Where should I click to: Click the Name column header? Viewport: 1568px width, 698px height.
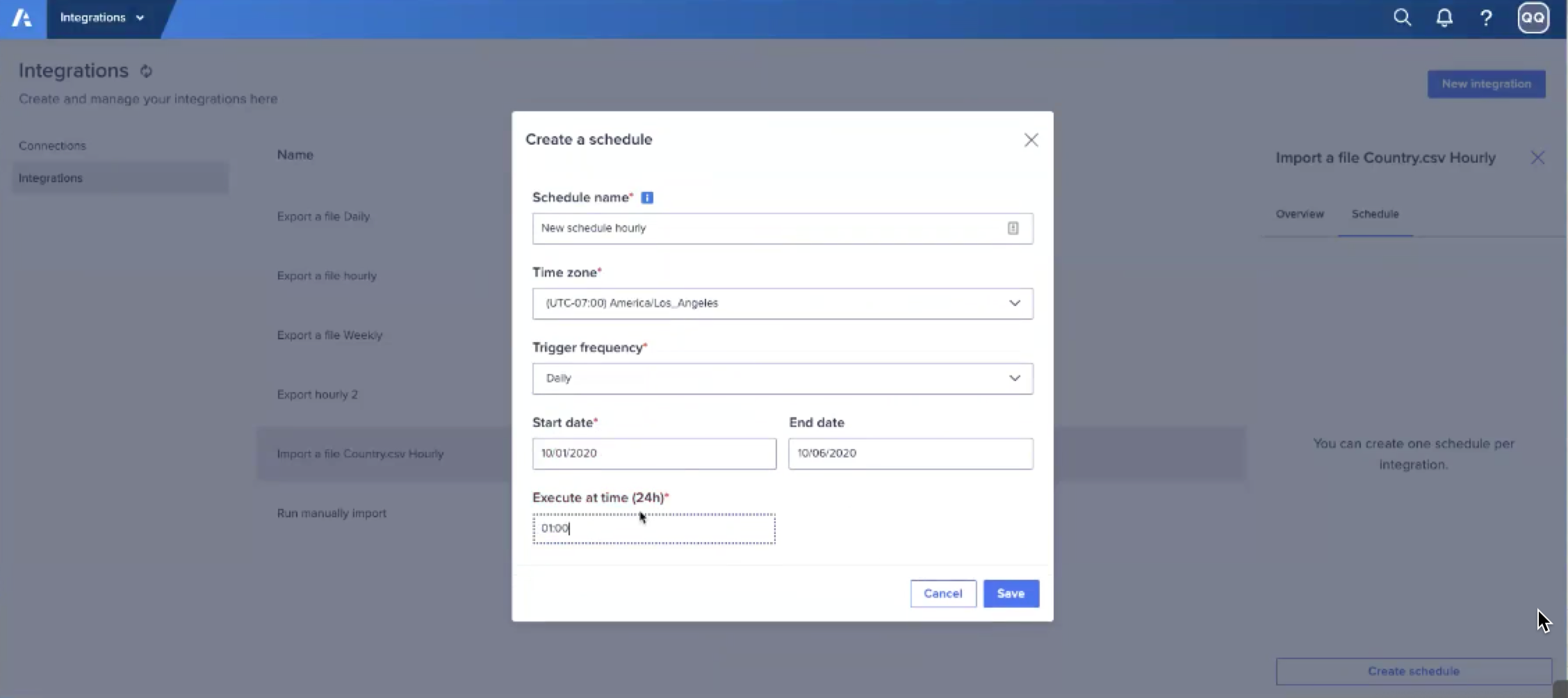(x=295, y=155)
